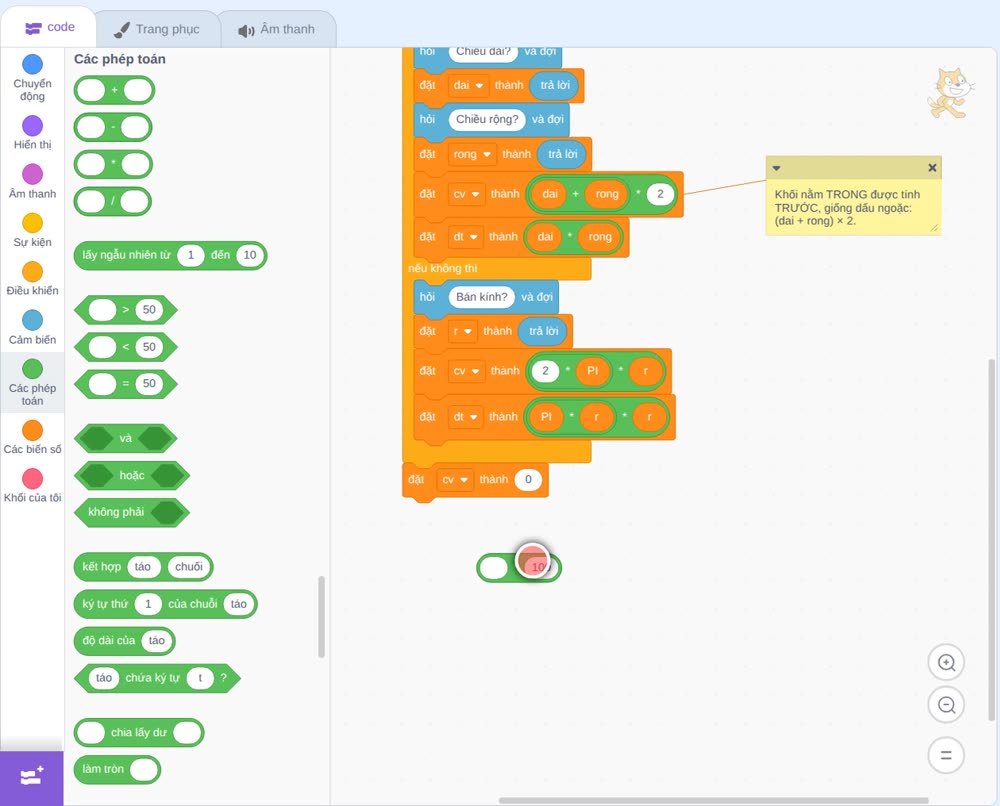Viewport: 1000px width, 806px height.
Task: Expand the cv dropdown beside (dai + rong) * 2
Action: click(467, 194)
